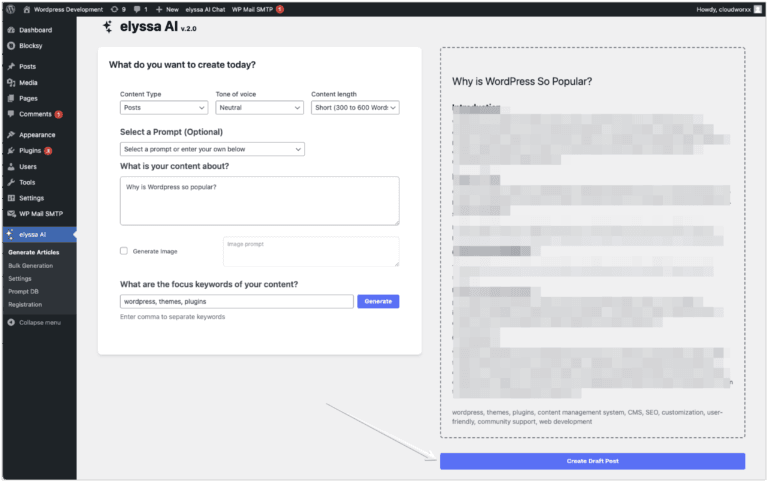Click the Plugins plug icon
The height and width of the screenshot is (482, 768).
pyautogui.click(x=11, y=150)
